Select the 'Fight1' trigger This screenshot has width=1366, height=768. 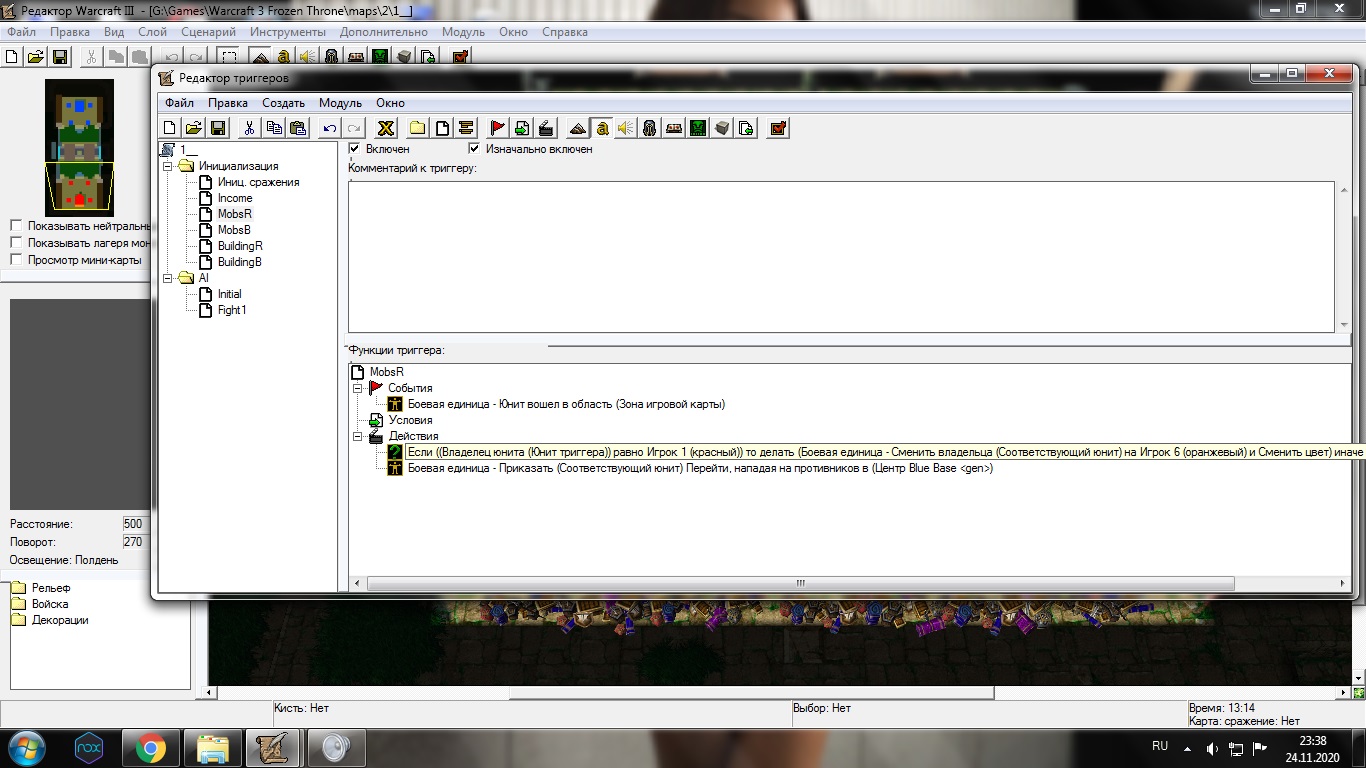(x=232, y=310)
